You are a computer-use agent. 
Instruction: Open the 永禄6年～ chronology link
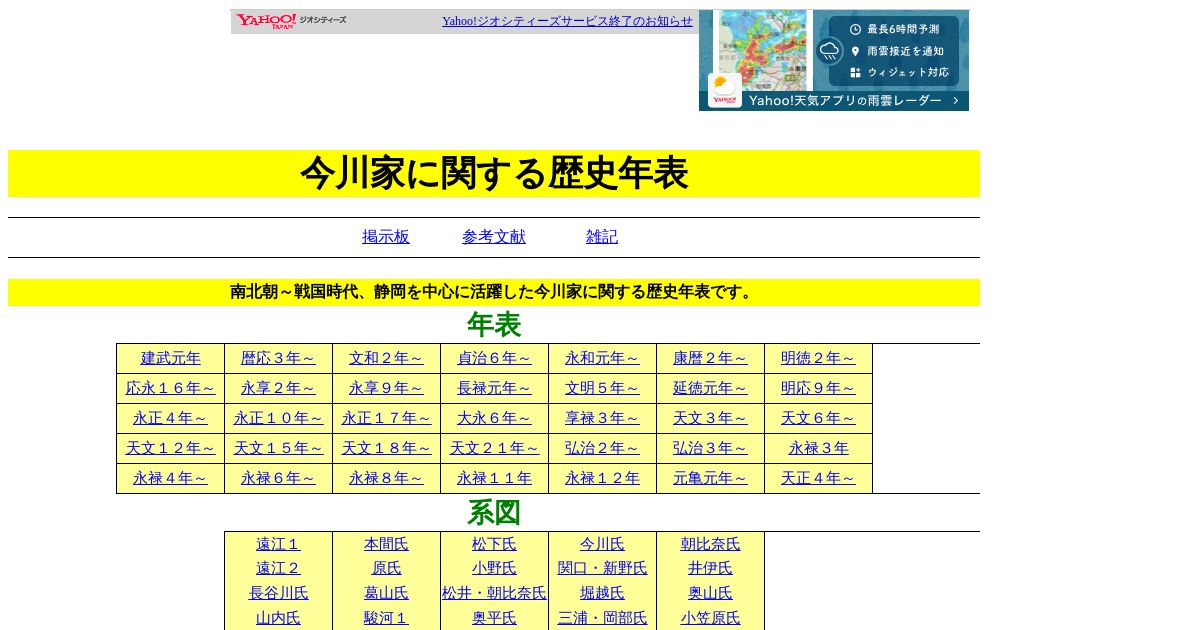click(279, 478)
